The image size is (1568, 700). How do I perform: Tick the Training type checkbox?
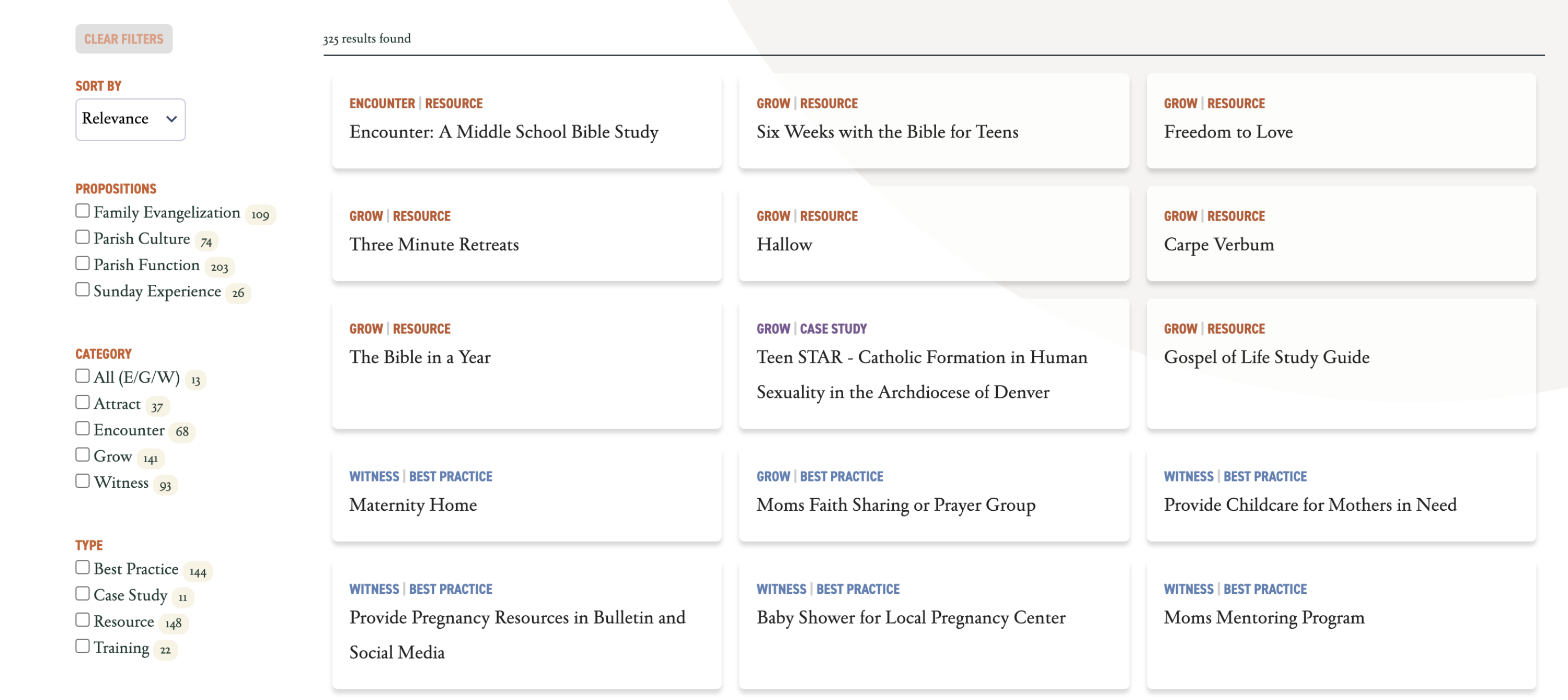click(82, 645)
